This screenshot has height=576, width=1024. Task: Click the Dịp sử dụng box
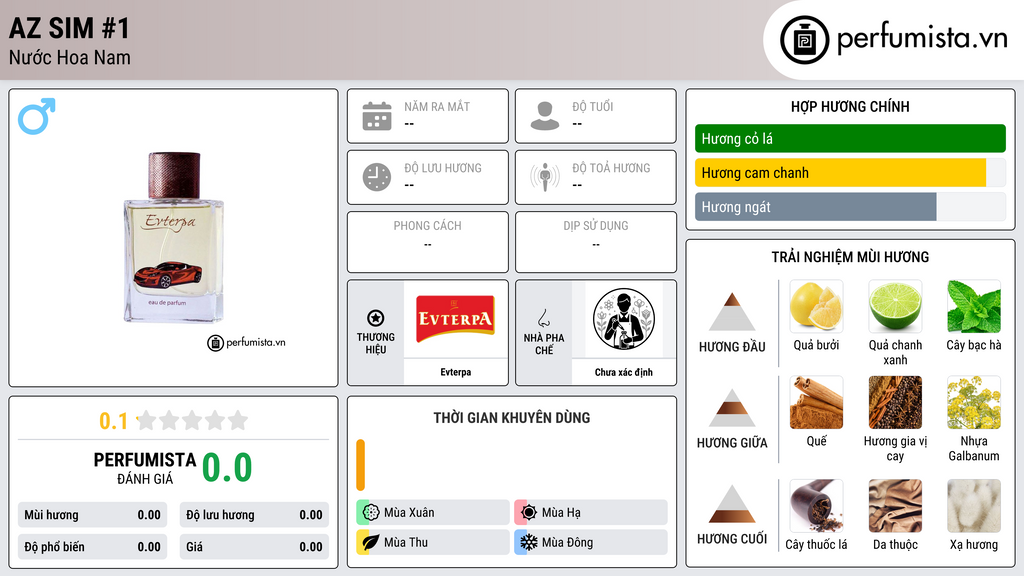596,242
